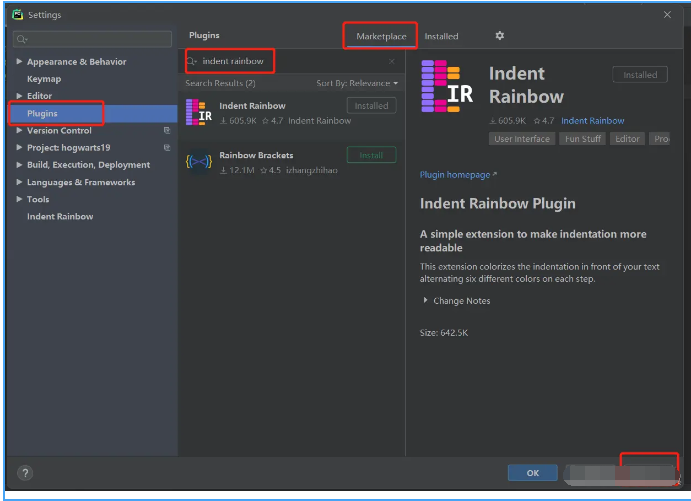This screenshot has height=501, width=691.
Task: Switch to the Marketplace tab
Action: point(381,37)
